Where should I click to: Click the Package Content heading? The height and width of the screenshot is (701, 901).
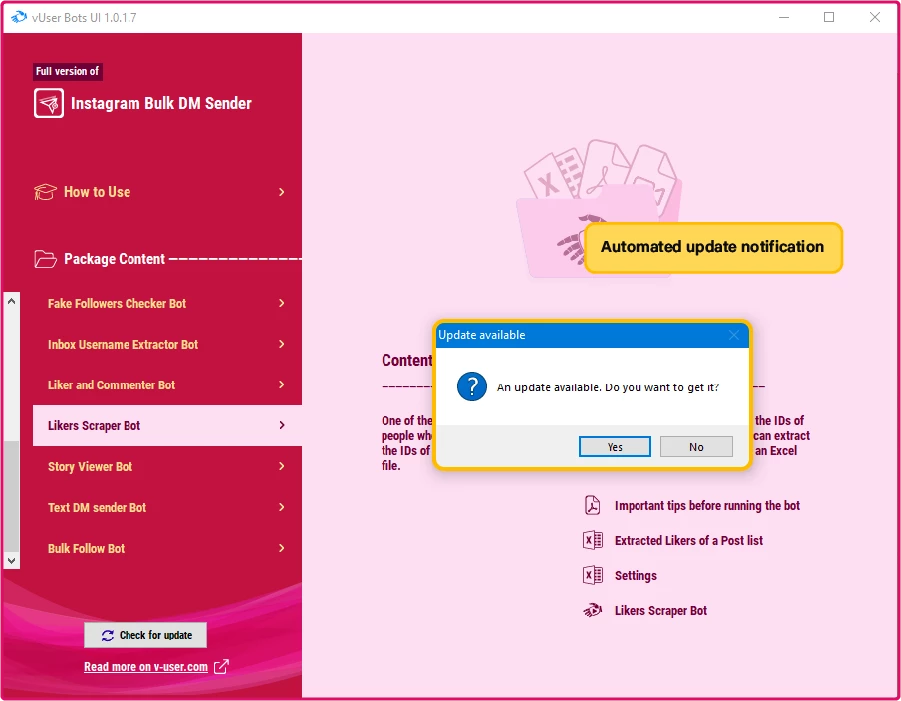114,259
